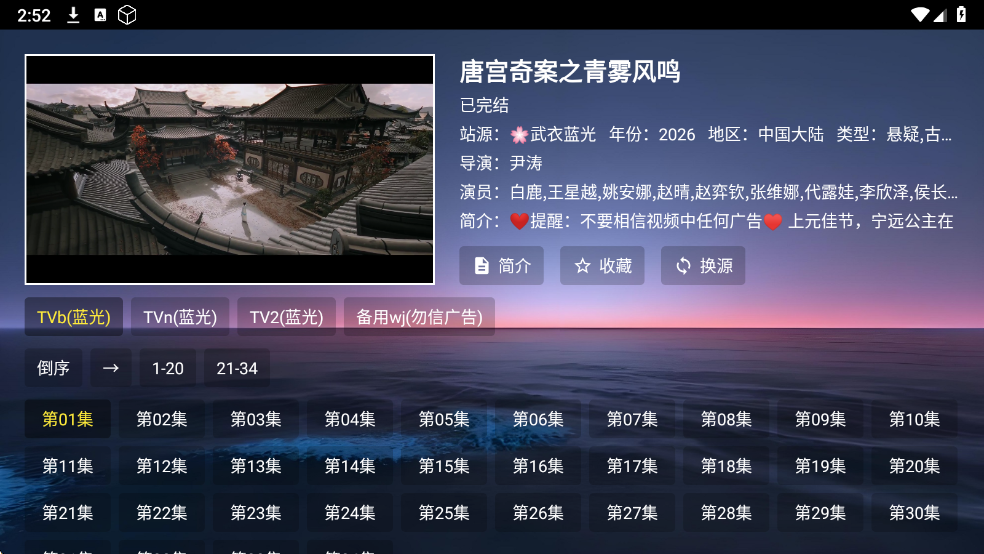
Task: Tap the cube icon in status bar
Action: click(127, 15)
